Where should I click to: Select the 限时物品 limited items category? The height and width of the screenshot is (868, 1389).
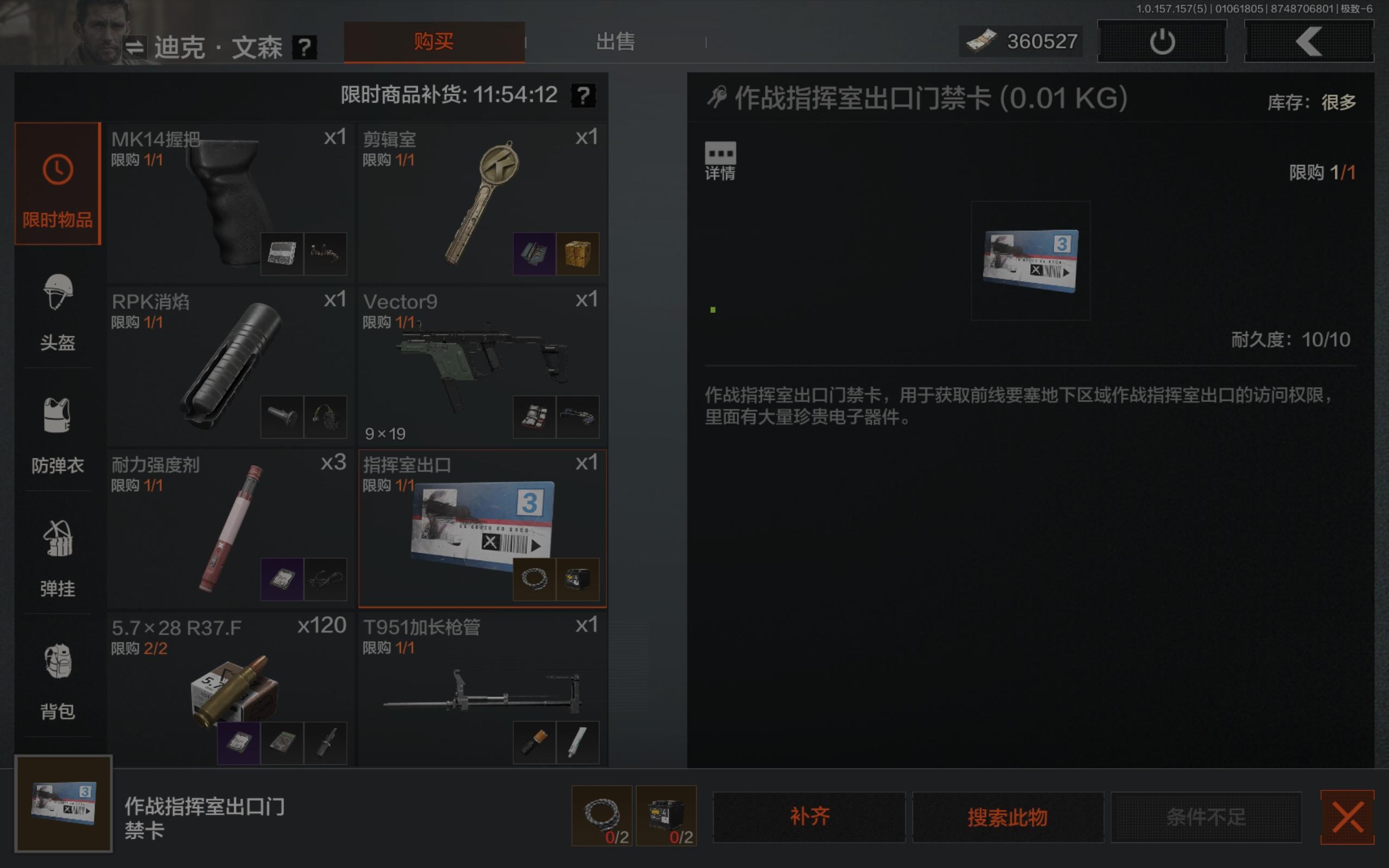(58, 184)
